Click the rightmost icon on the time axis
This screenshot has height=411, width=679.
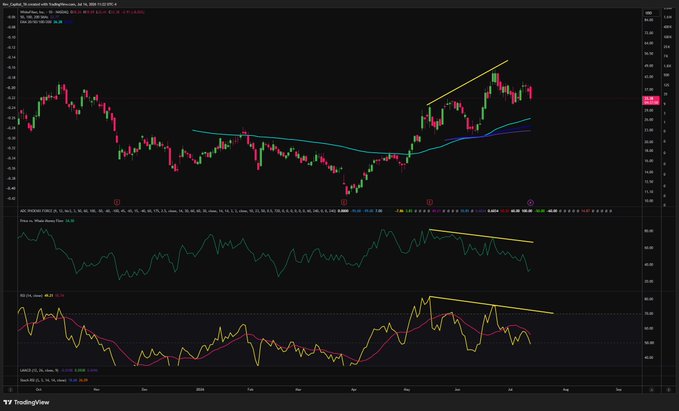(667, 389)
